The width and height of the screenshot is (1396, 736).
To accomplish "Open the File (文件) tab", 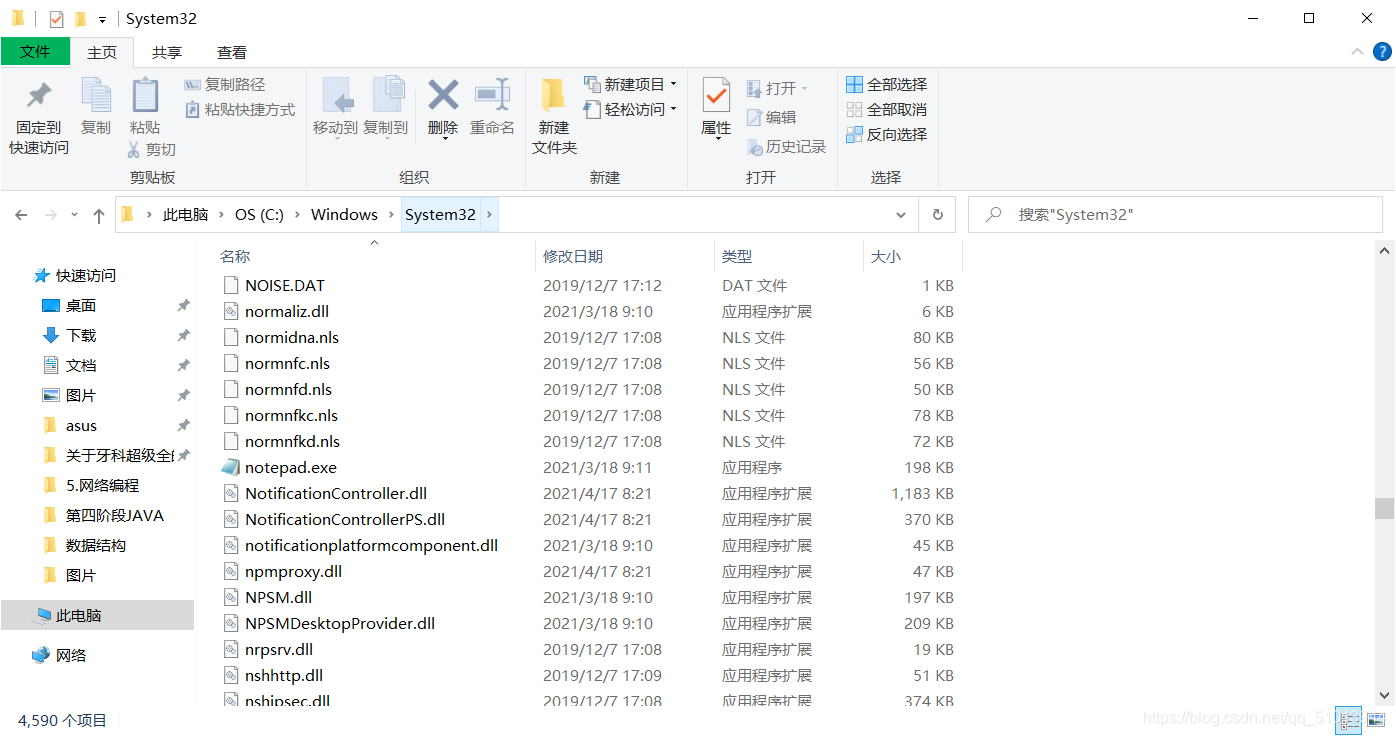I will click(35, 52).
